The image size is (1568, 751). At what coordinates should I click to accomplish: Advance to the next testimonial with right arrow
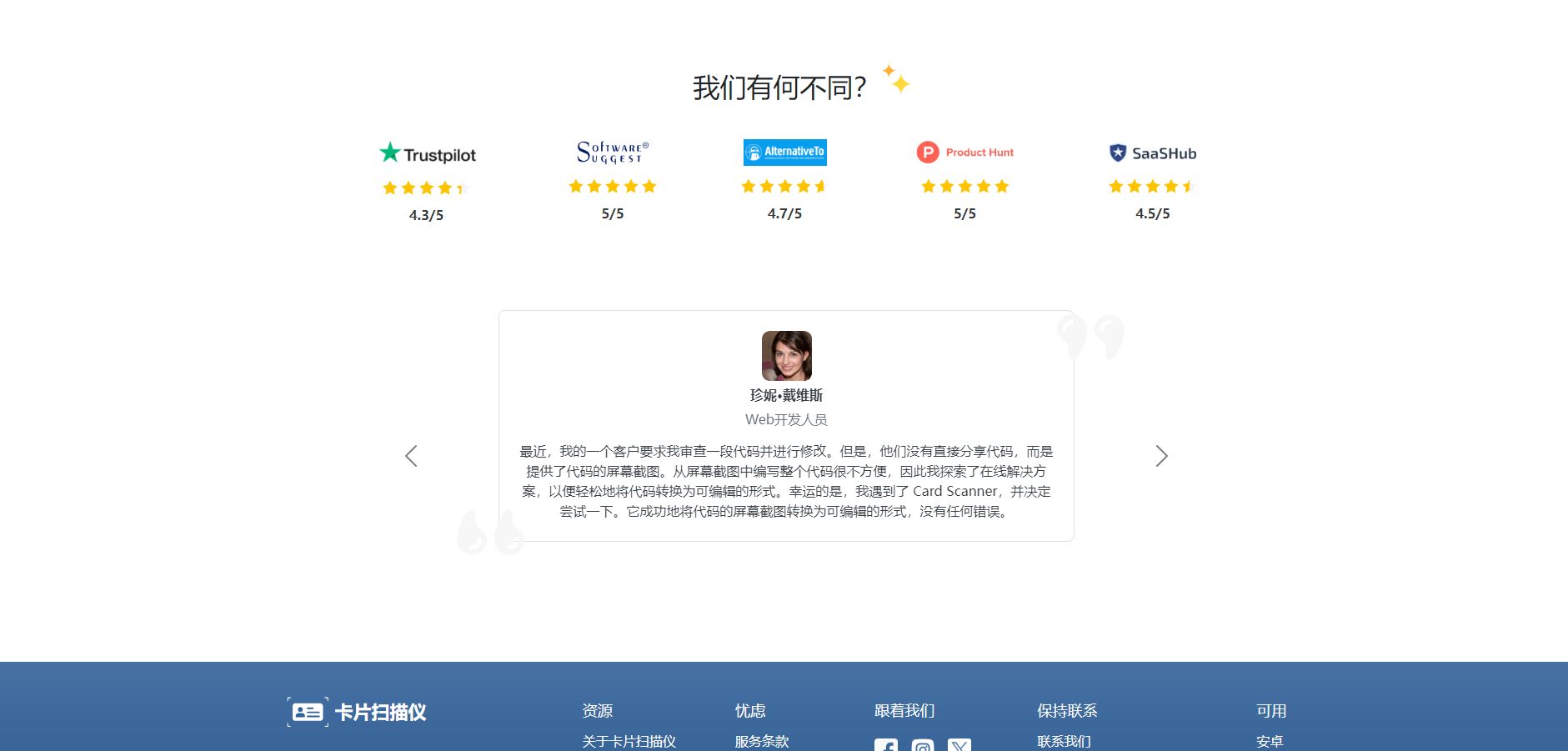pyautogui.click(x=1161, y=456)
